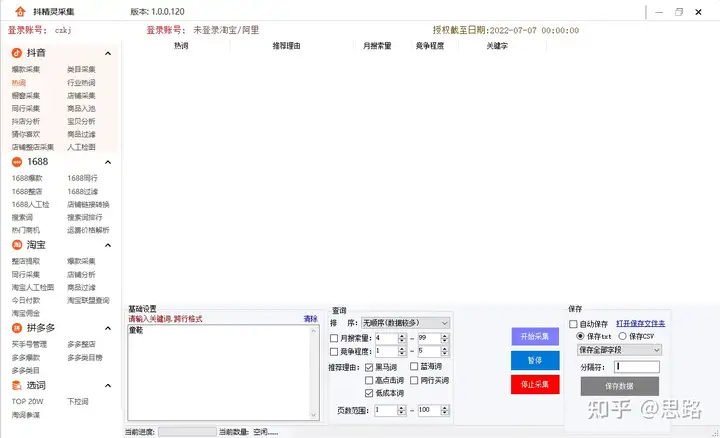The height and width of the screenshot is (438, 720).
Task: Open the 商品入池 menu item
Action: (81, 108)
